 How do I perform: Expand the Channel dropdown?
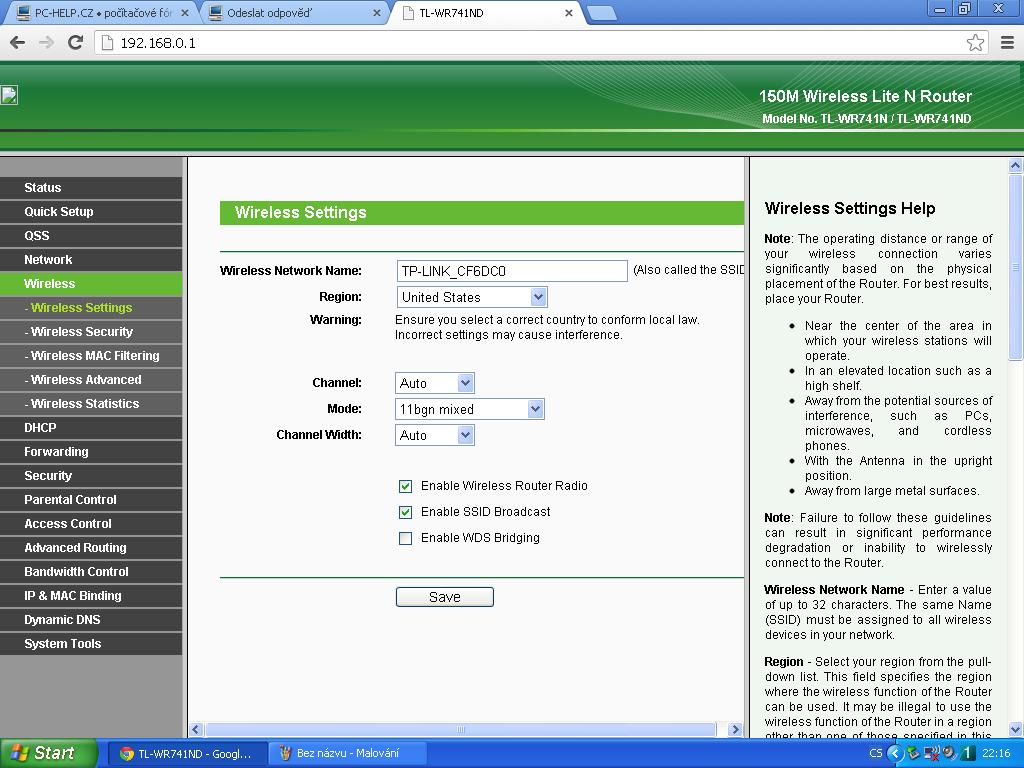[435, 383]
